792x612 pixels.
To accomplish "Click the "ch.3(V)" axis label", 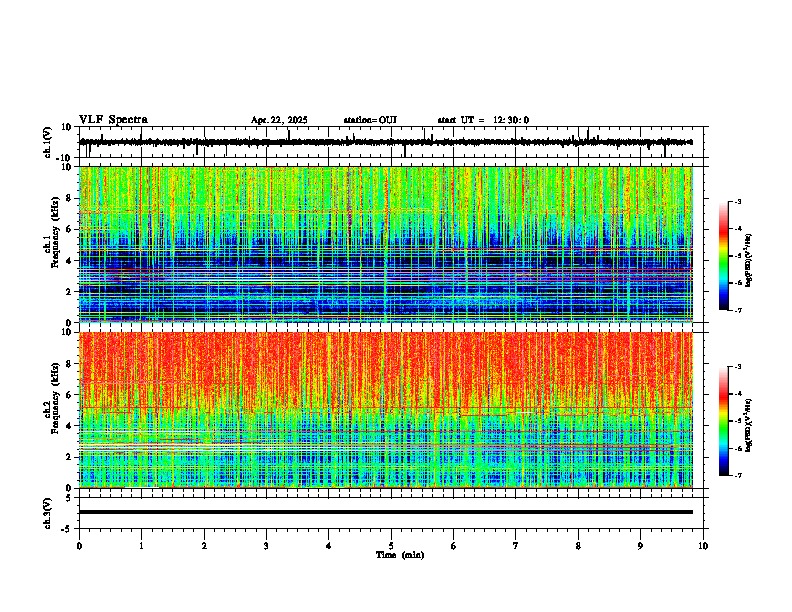I will pos(48,513).
